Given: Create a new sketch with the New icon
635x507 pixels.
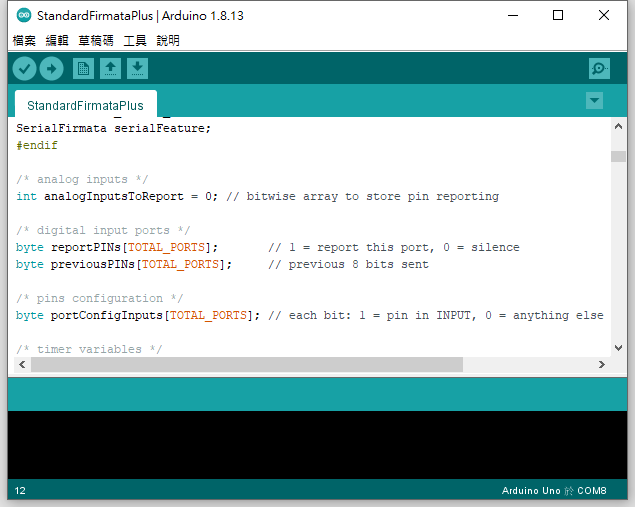Looking at the screenshot, I should tap(83, 68).
